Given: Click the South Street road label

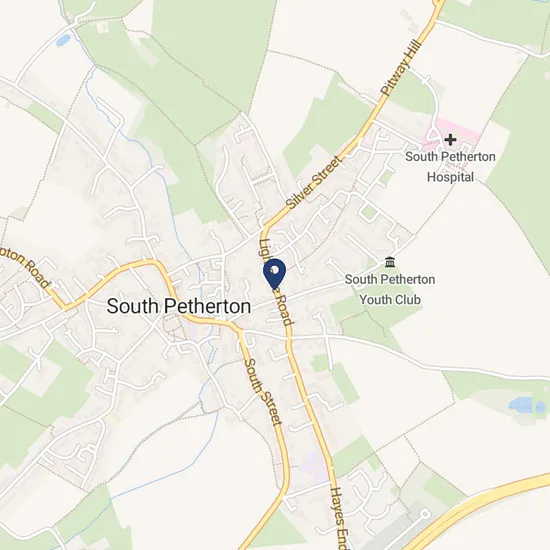Looking at the screenshot, I should pyautogui.click(x=263, y=391).
